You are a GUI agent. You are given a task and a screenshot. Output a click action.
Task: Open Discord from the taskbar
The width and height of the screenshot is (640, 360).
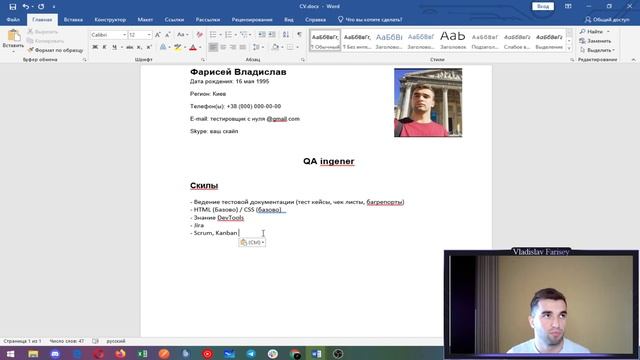(x=55, y=353)
